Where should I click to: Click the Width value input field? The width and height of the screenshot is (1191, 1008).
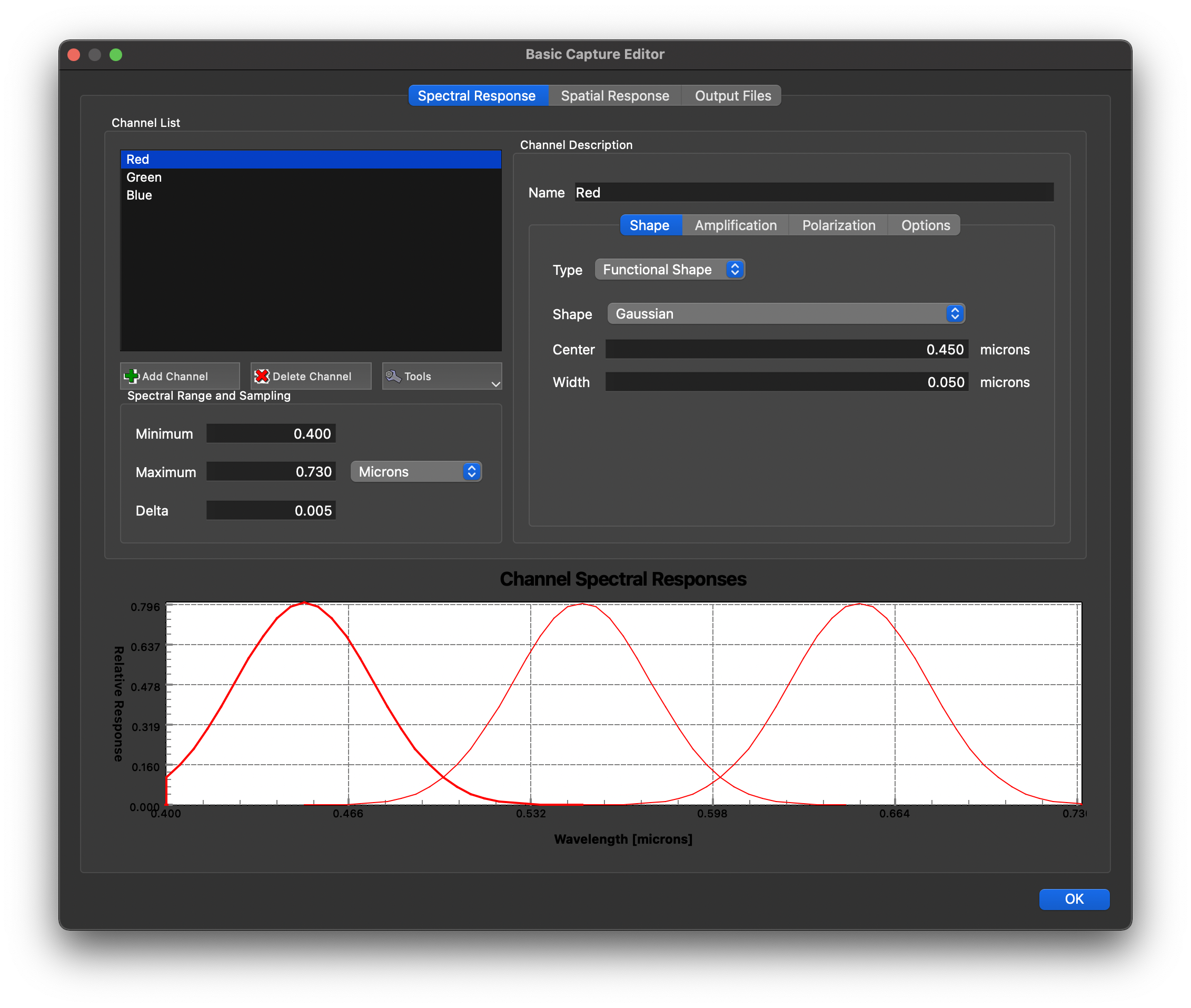[786, 382]
